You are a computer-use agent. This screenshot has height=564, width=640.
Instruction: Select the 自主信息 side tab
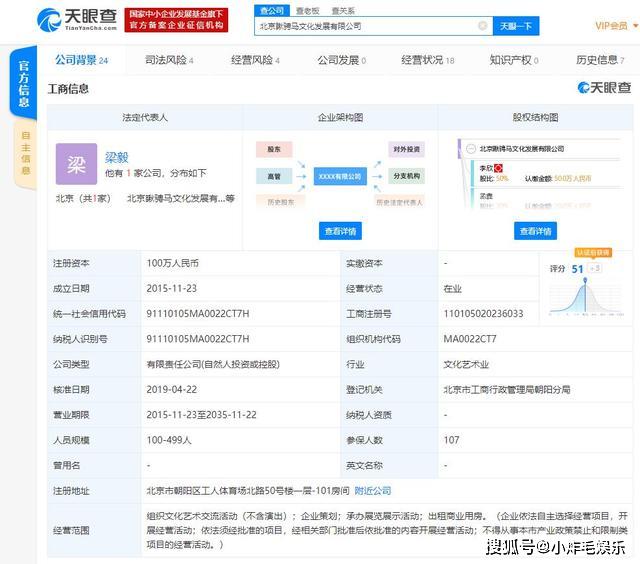[25, 153]
